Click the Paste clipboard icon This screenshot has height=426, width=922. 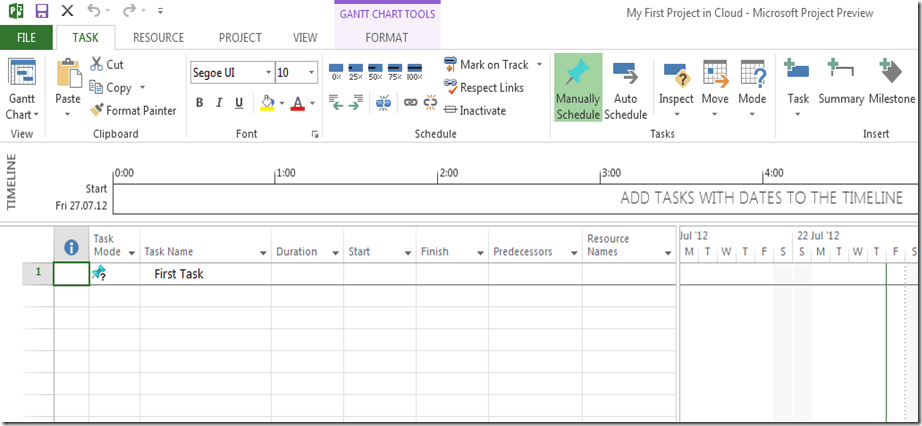click(68, 76)
